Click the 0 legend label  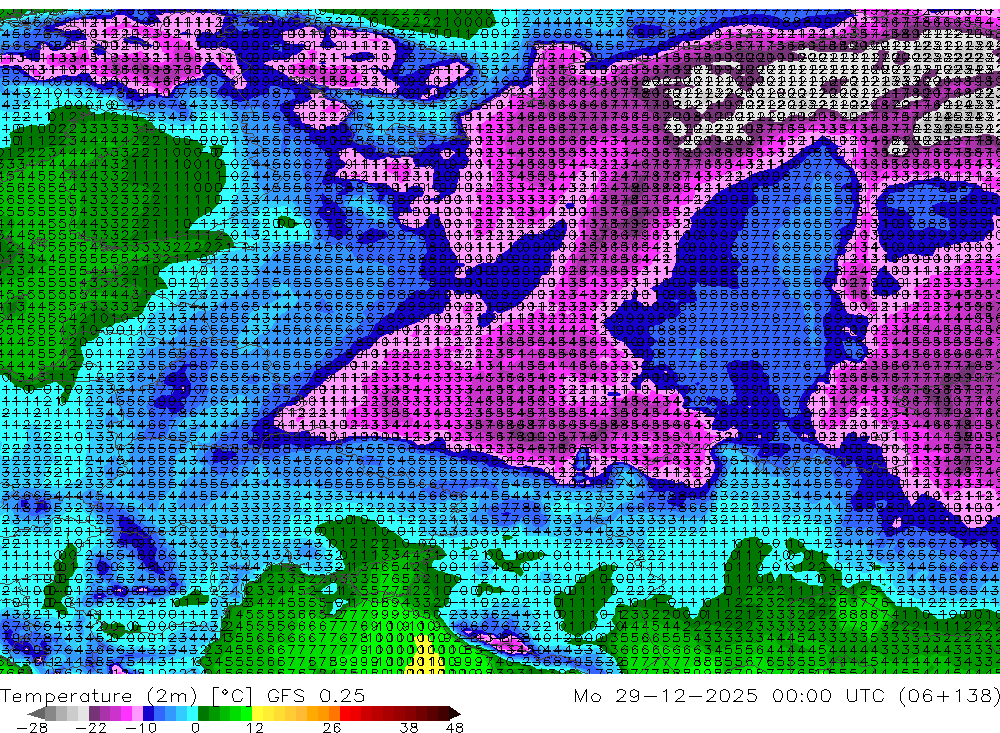(x=195, y=727)
